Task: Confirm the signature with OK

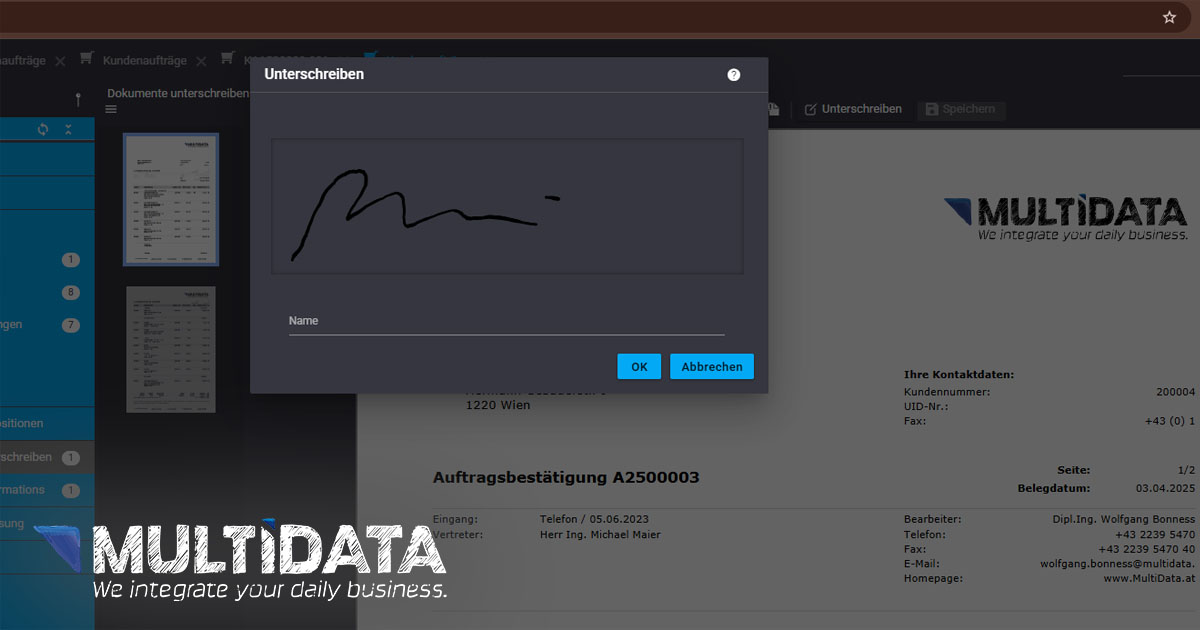Action: (639, 367)
